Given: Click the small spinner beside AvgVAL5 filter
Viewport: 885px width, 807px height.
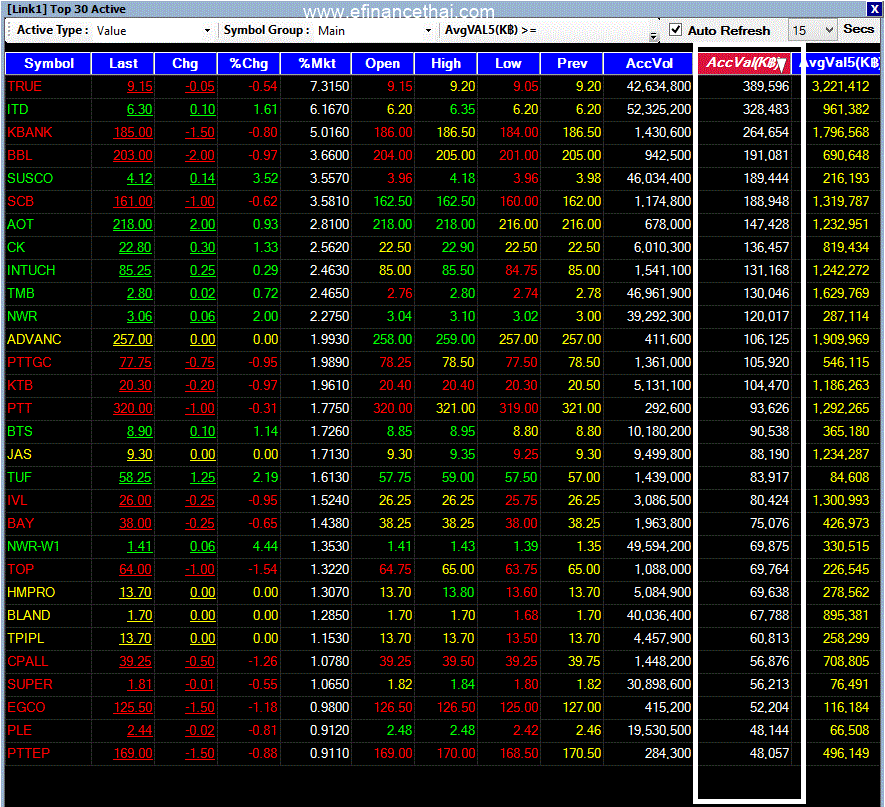Looking at the screenshot, I should pos(654,36).
